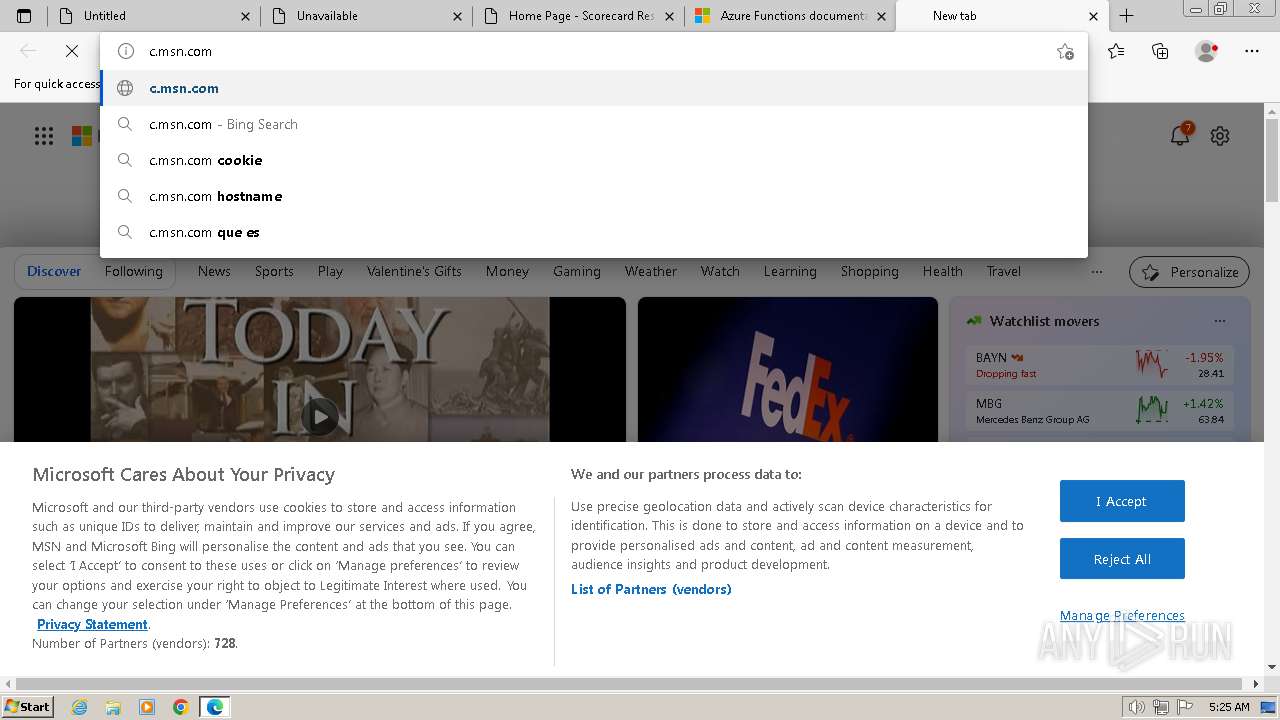Click the Reject All button

click(x=1122, y=559)
